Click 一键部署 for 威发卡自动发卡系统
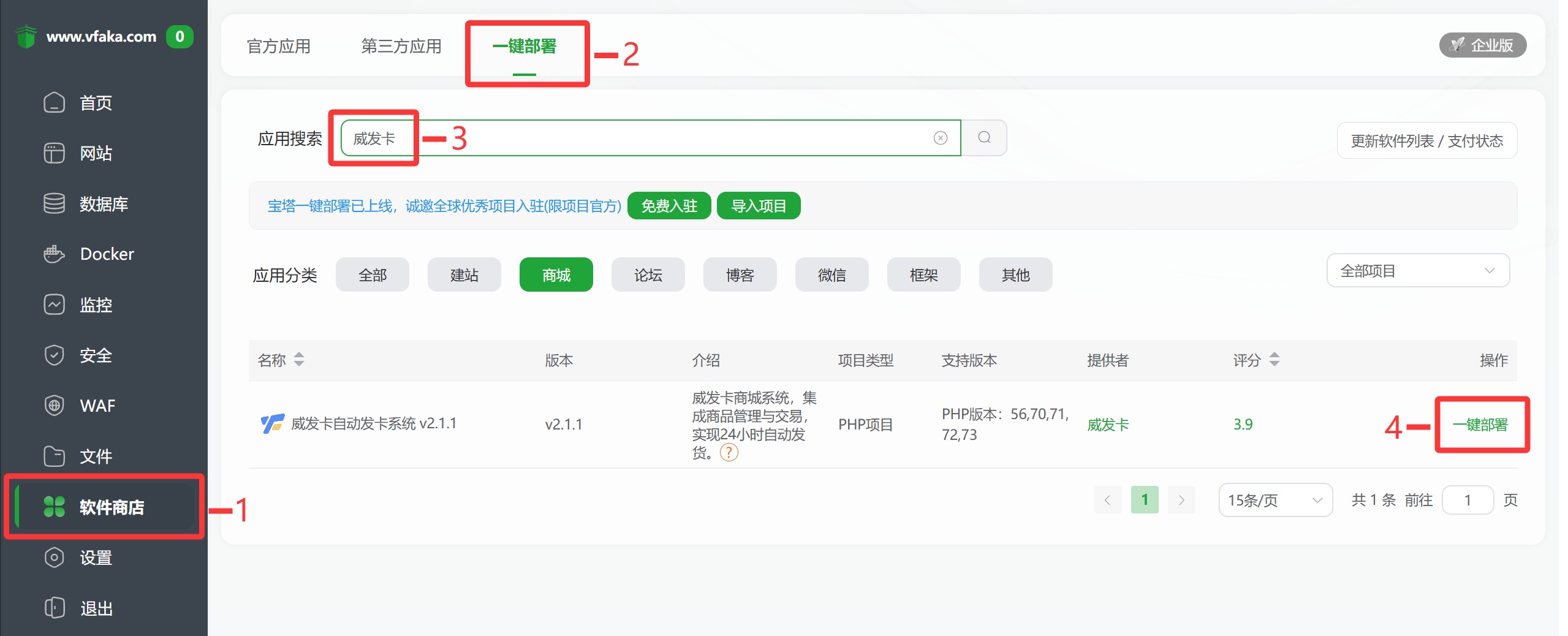This screenshot has width=1568, height=636. click(1480, 425)
